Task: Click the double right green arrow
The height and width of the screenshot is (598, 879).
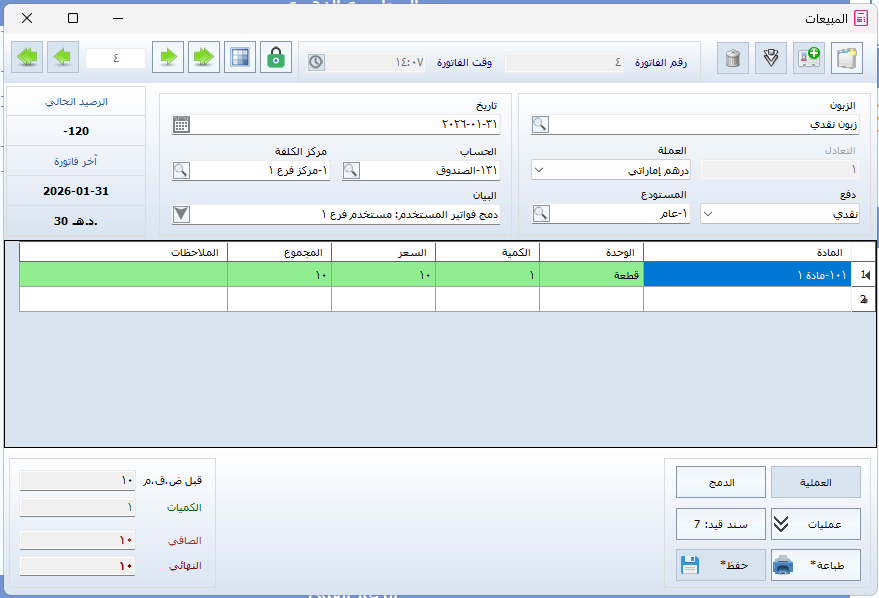Action: pos(204,58)
